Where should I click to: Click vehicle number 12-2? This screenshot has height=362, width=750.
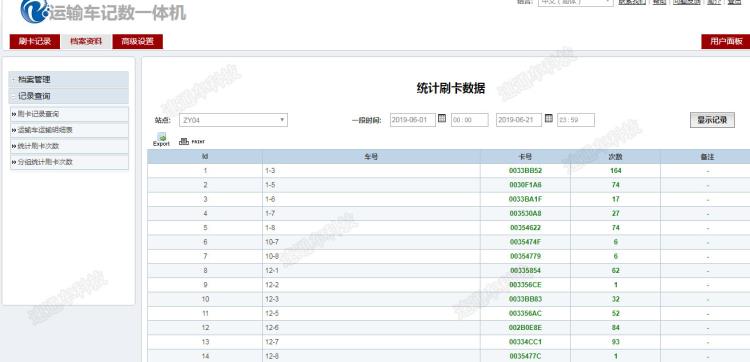[272, 285]
